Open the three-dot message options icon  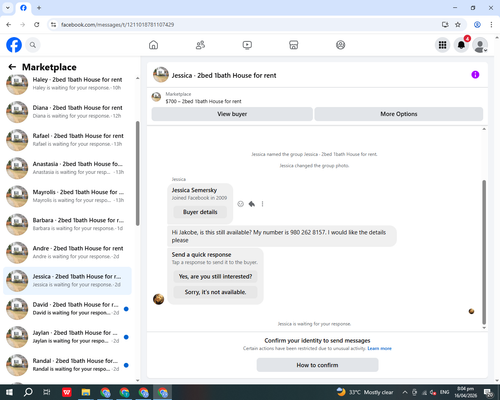[x=262, y=204]
